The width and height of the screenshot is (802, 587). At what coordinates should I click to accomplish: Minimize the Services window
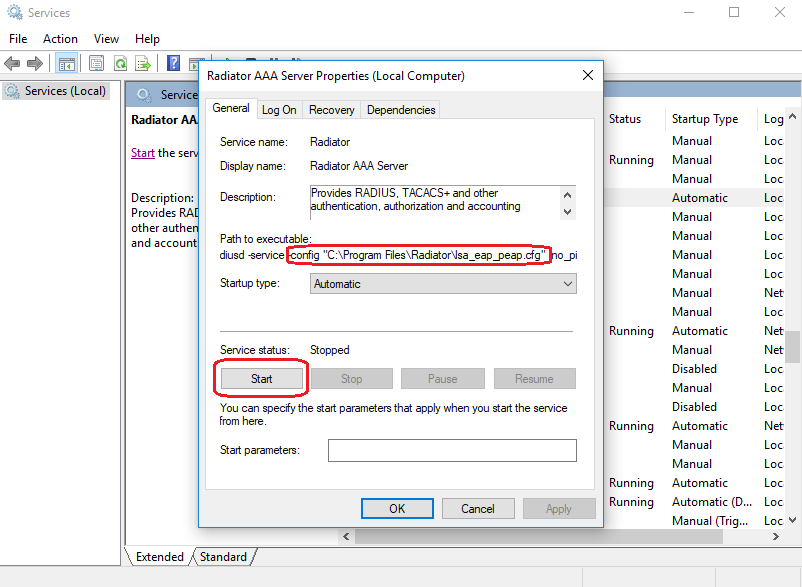click(x=689, y=12)
